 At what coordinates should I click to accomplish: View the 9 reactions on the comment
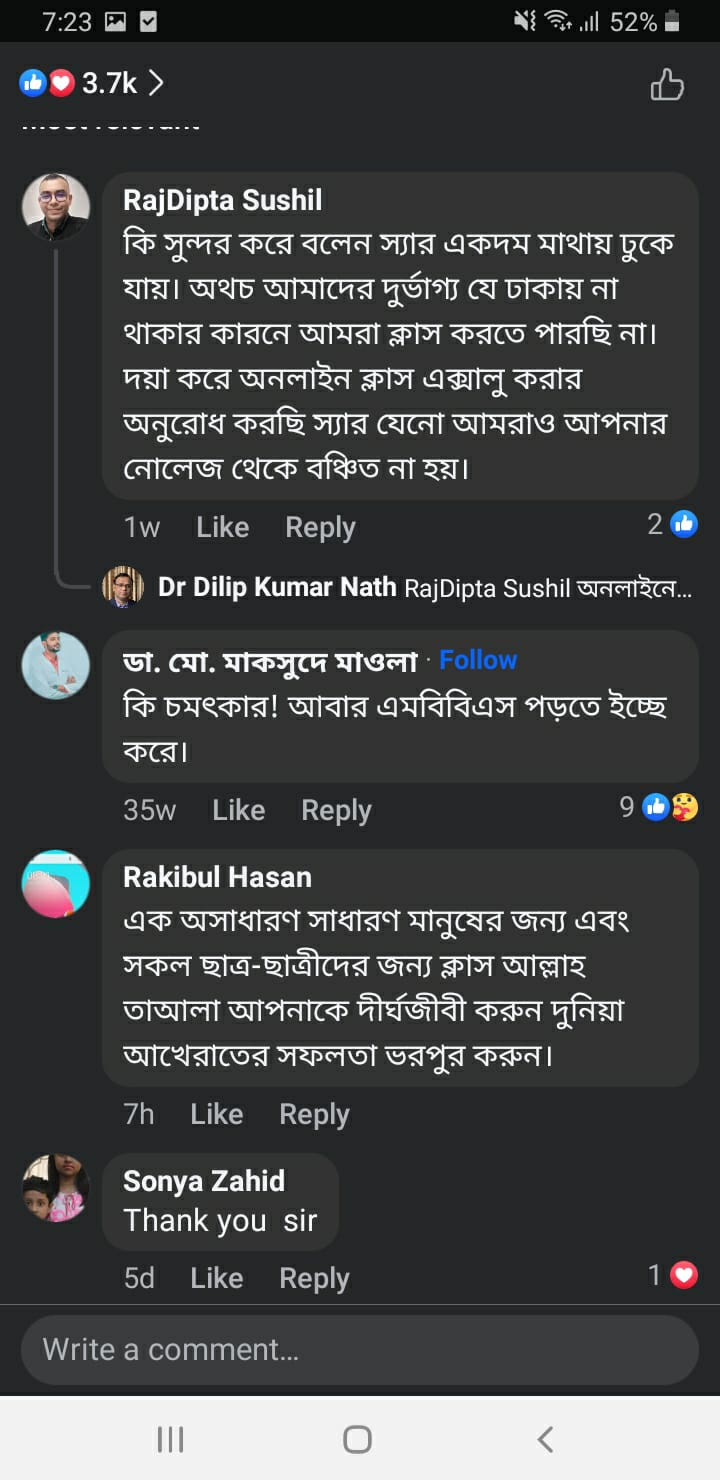click(x=659, y=807)
